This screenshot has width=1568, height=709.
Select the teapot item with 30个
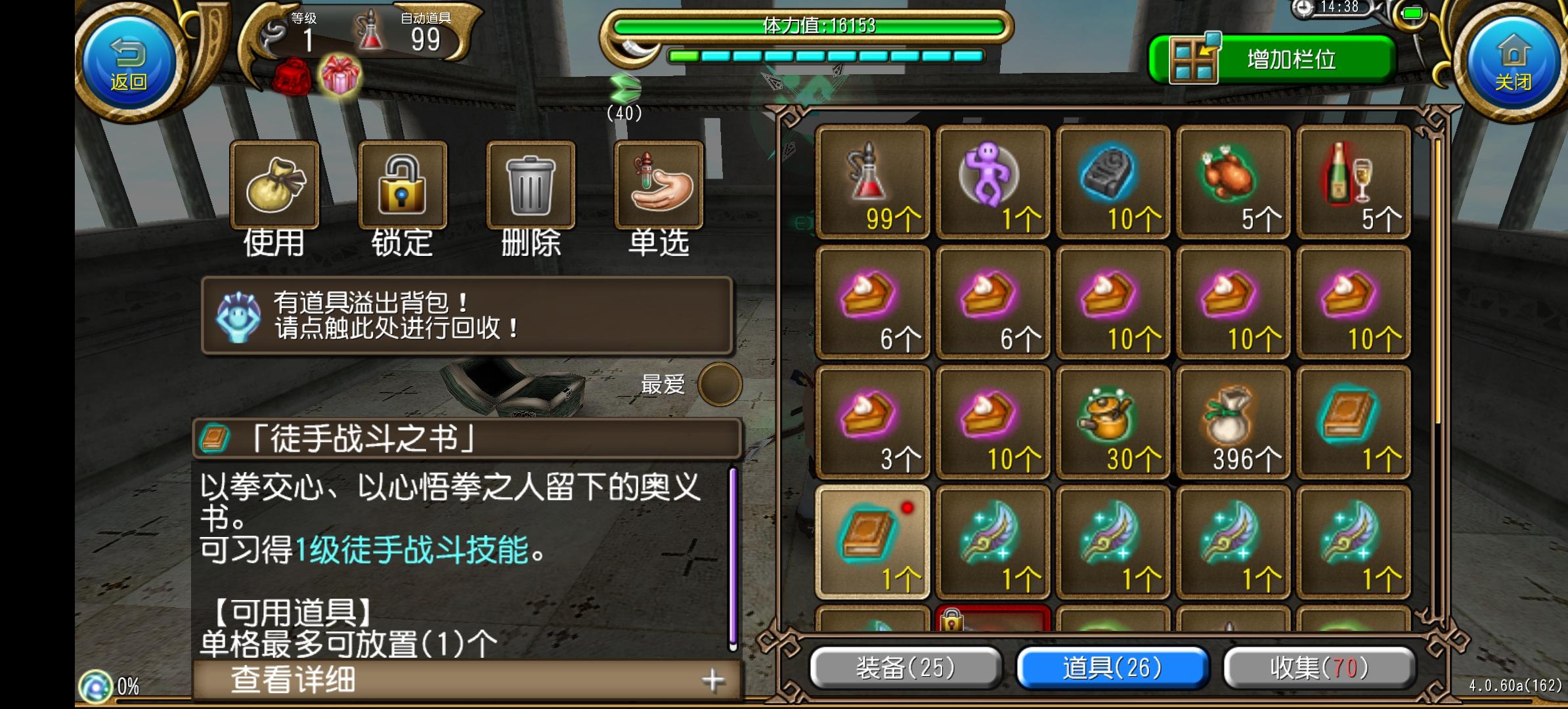(x=1113, y=422)
